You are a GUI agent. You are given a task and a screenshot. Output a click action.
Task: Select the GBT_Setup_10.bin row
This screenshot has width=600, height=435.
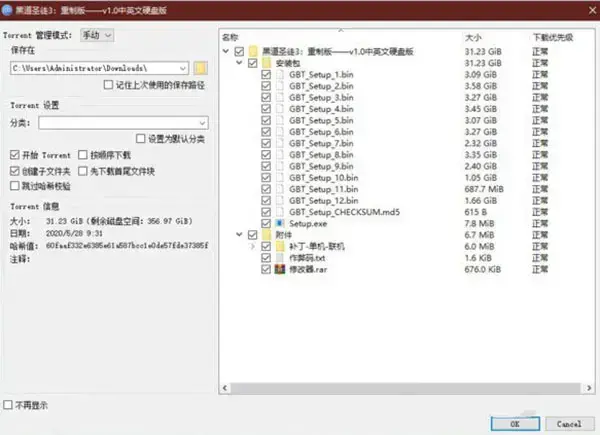pos(406,178)
